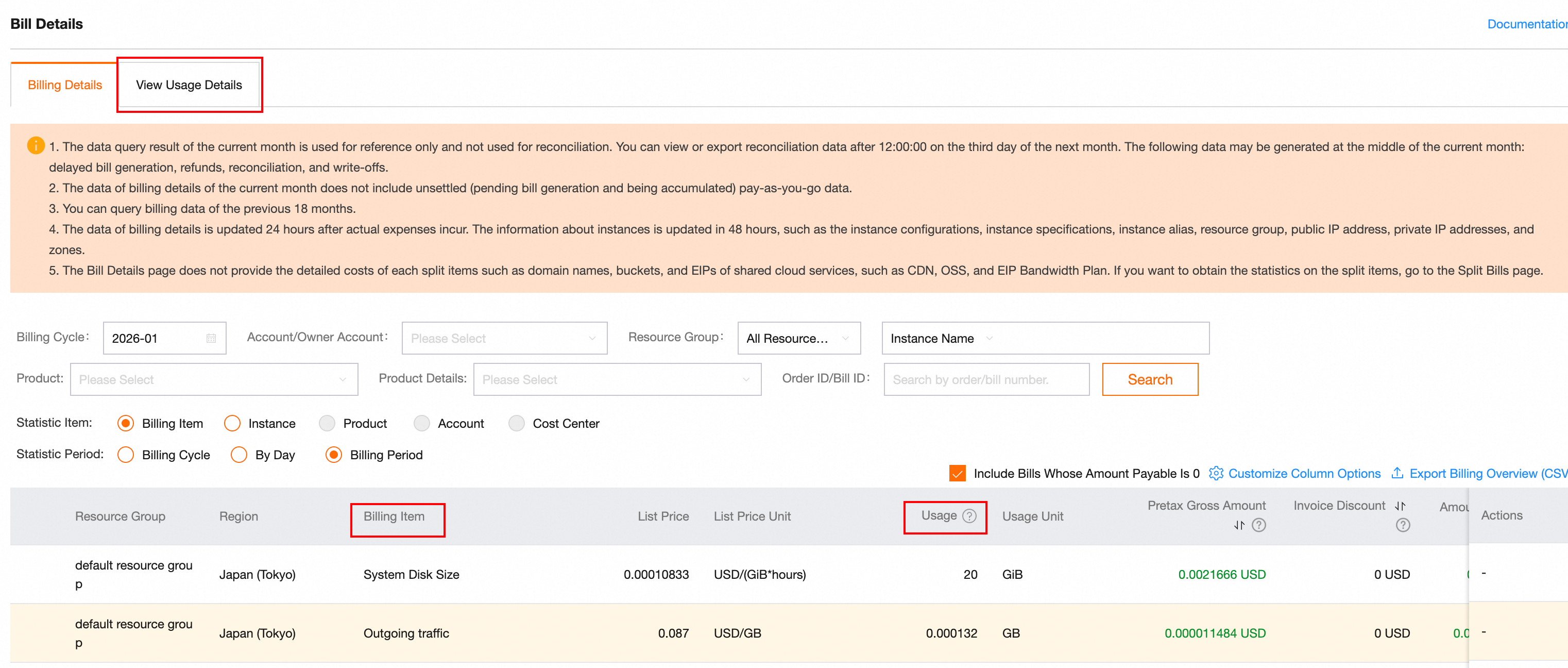The image size is (1568, 668).
Task: Sort by Invoice Discount arrows
Action: click(1400, 506)
